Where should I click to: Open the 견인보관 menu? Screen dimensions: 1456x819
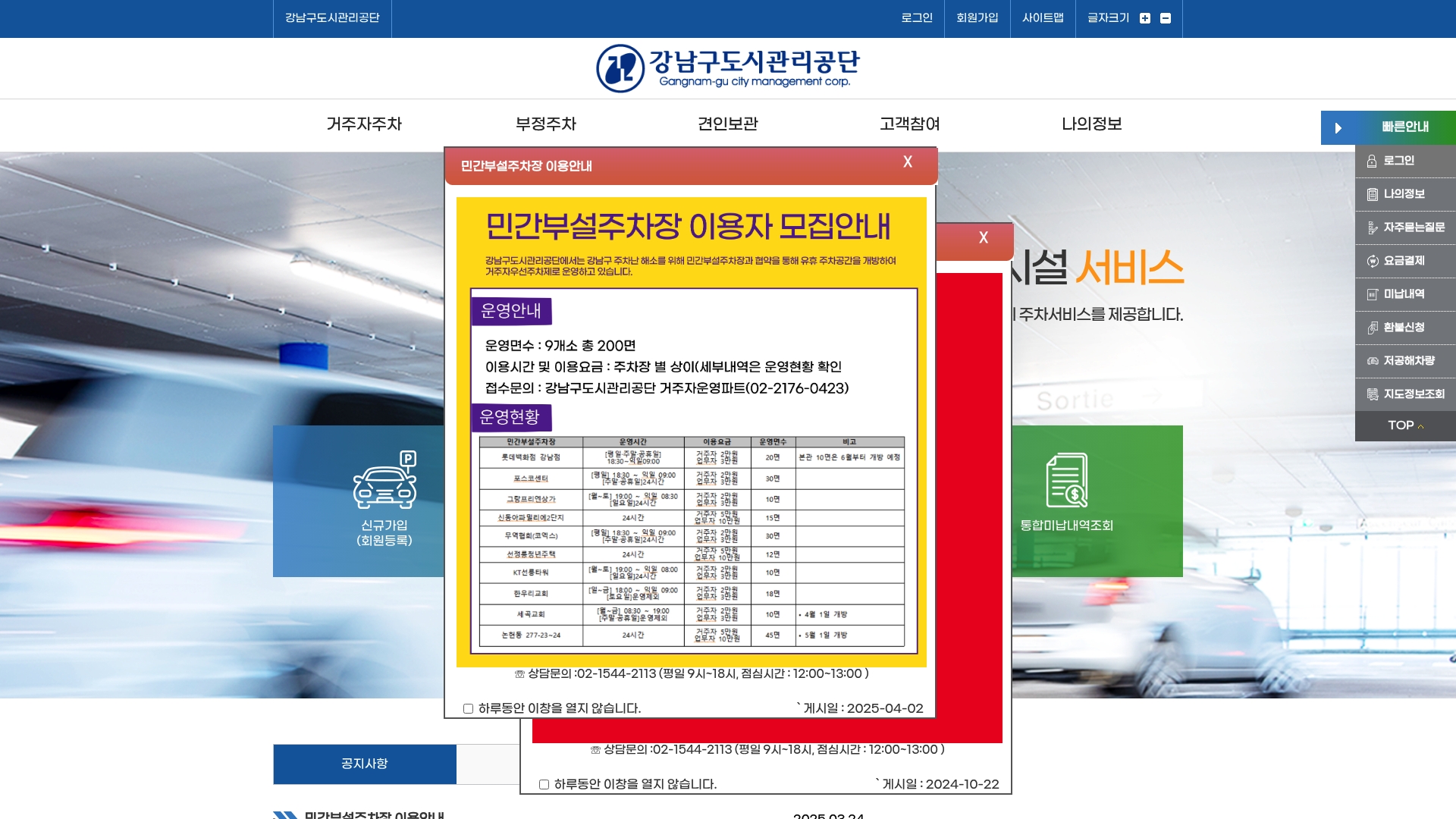tap(728, 124)
